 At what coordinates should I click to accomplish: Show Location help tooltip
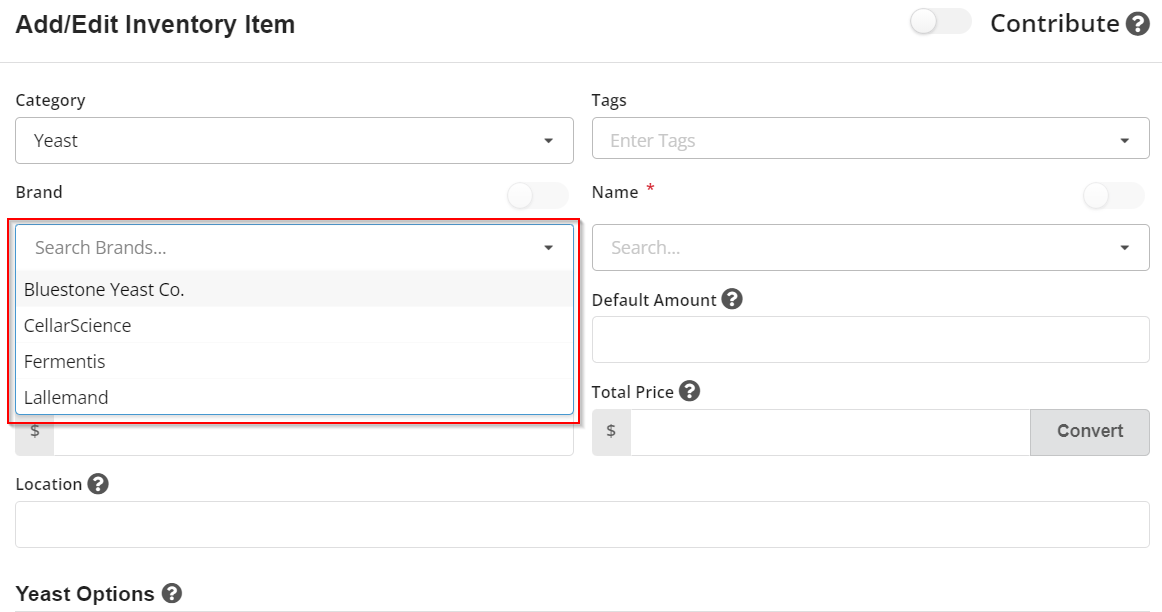click(x=98, y=484)
